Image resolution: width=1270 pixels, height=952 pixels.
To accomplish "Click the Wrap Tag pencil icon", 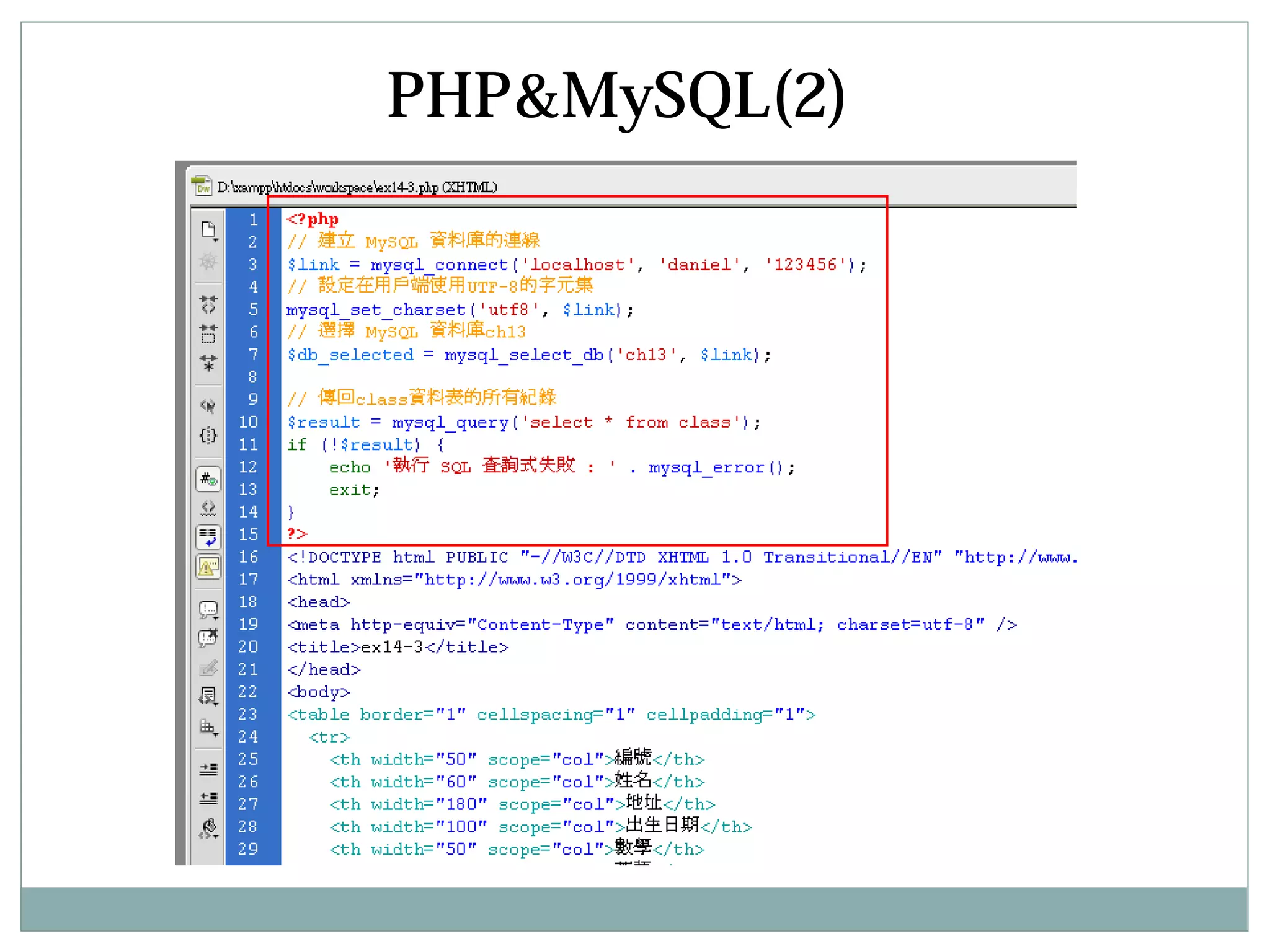I will click(x=209, y=668).
